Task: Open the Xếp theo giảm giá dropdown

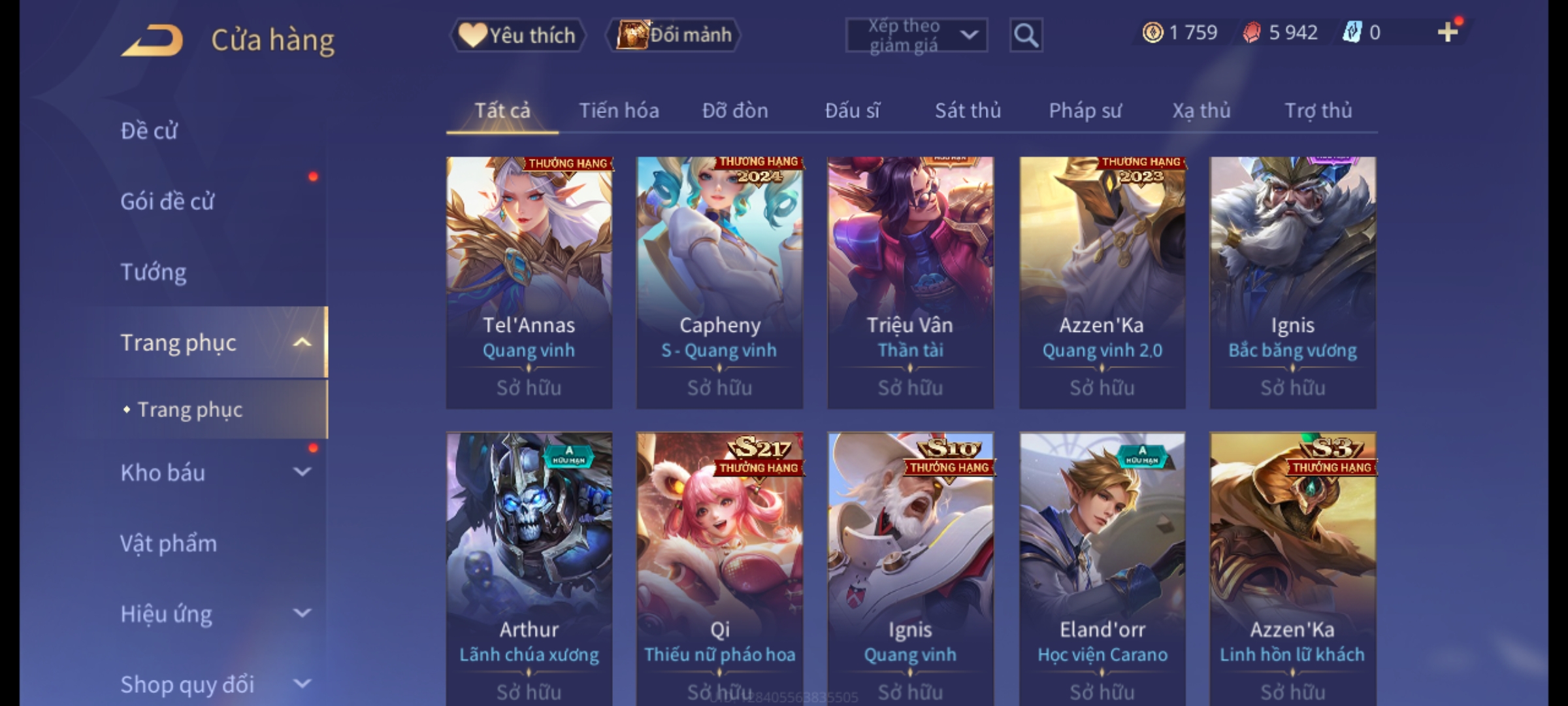Action: pyautogui.click(x=917, y=35)
